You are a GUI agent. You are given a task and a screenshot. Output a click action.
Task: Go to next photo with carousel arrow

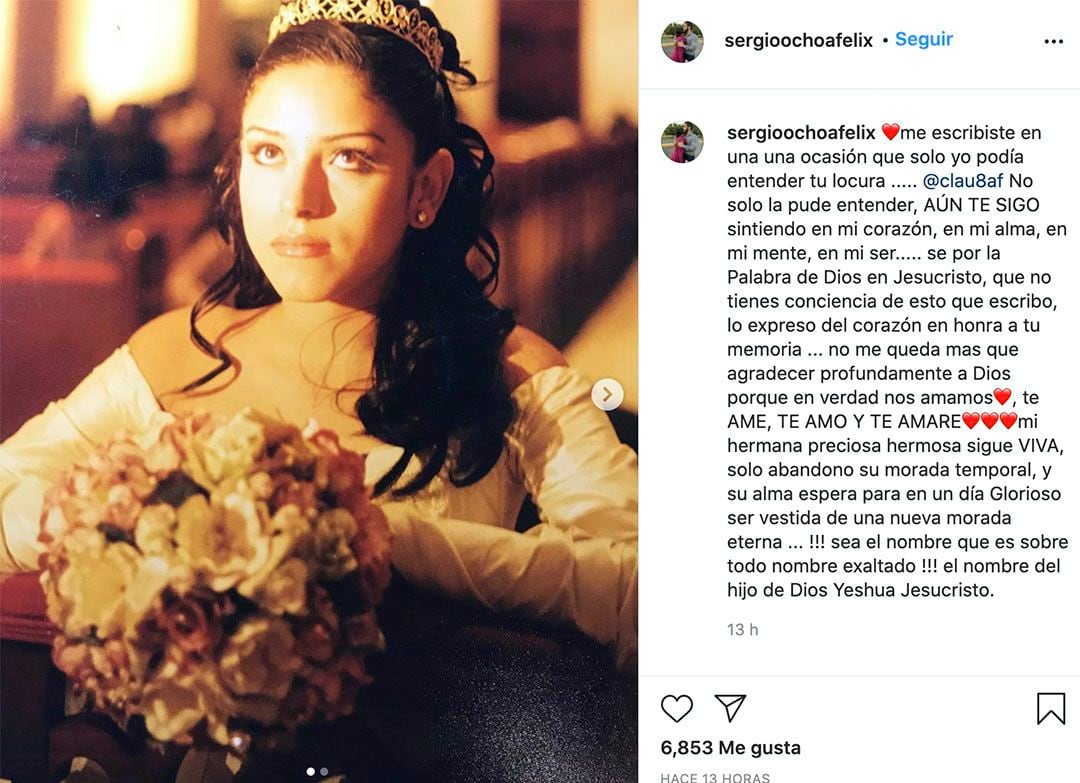coord(607,395)
